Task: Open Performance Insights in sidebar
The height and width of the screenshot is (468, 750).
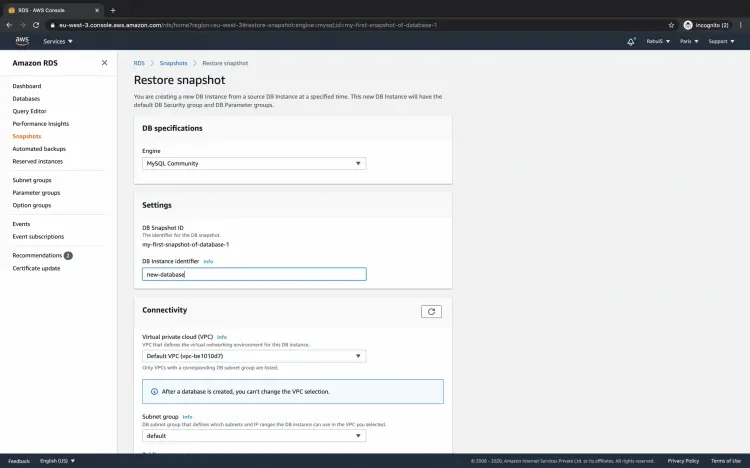Action: point(41,123)
